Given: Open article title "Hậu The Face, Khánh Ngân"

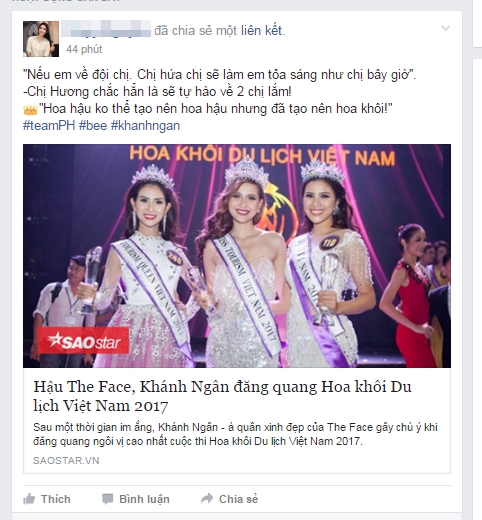Looking at the screenshot, I should 222,396.
